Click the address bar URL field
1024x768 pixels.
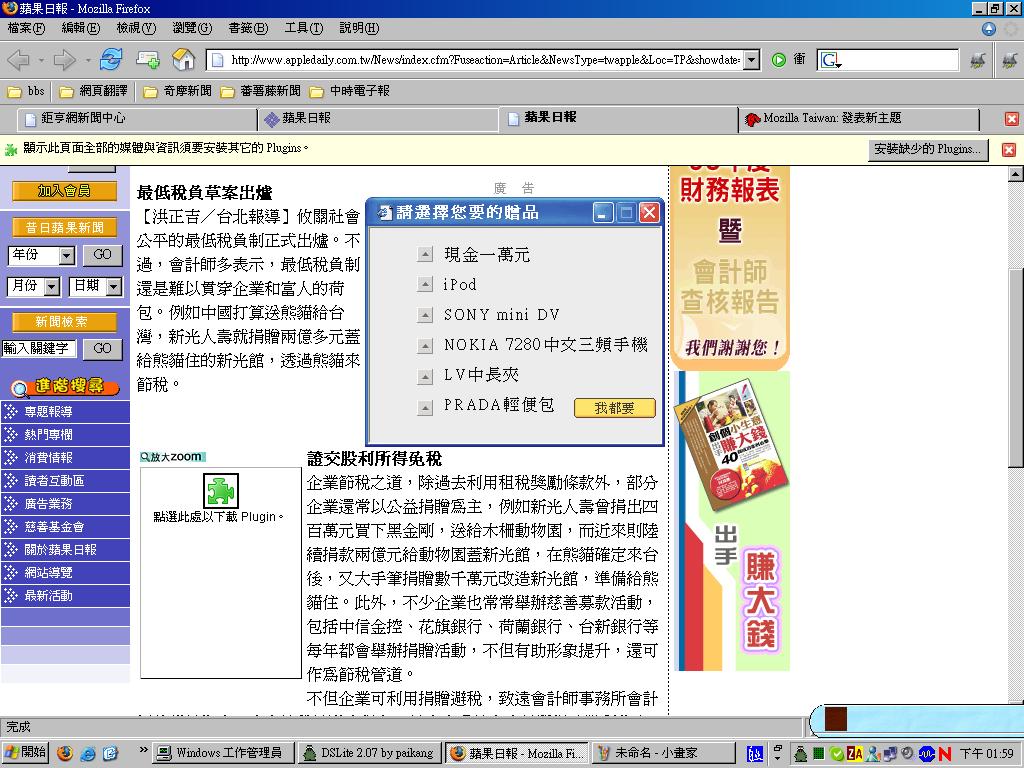(484, 60)
